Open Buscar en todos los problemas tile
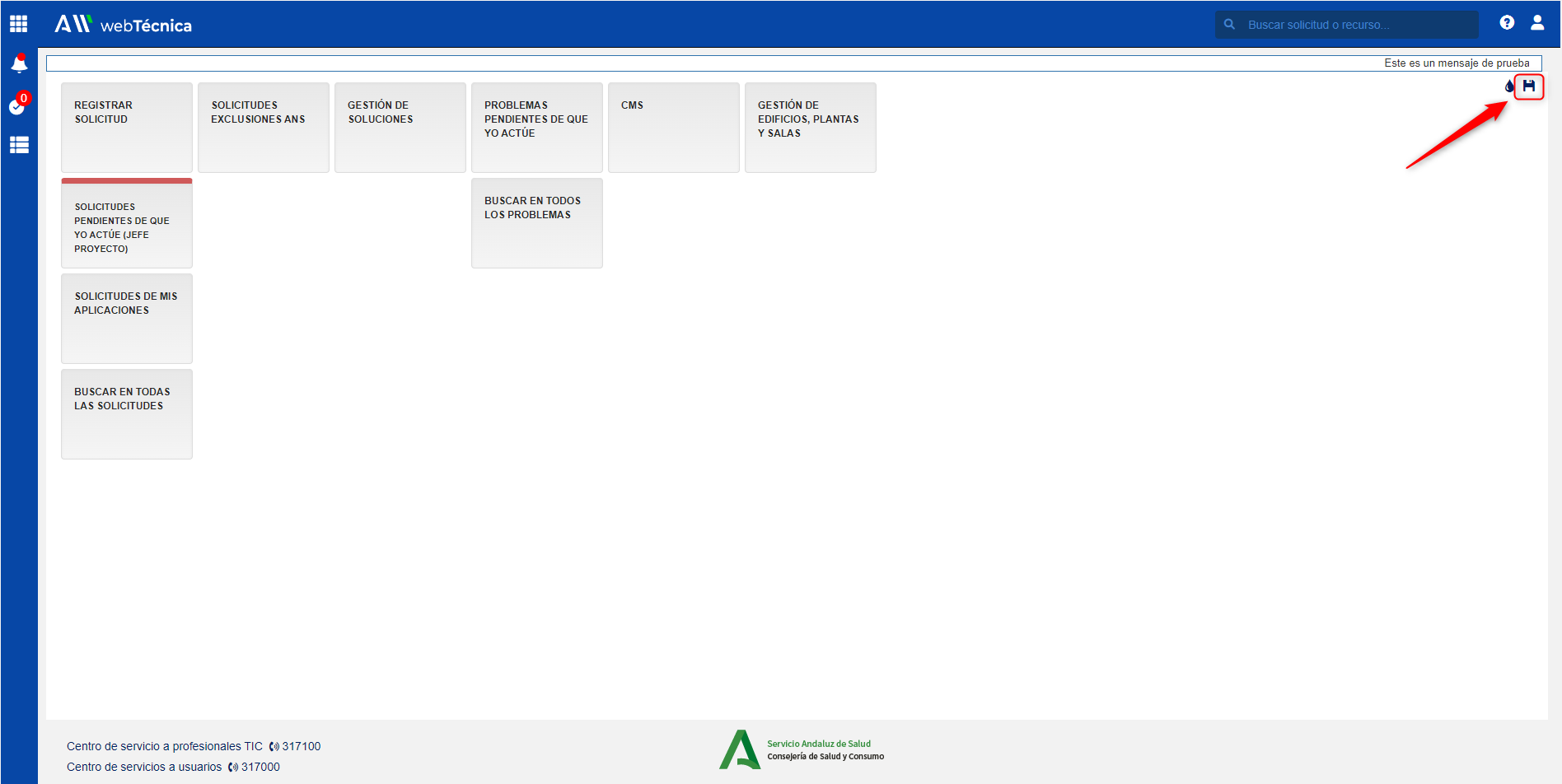The image size is (1562, 784). (537, 223)
